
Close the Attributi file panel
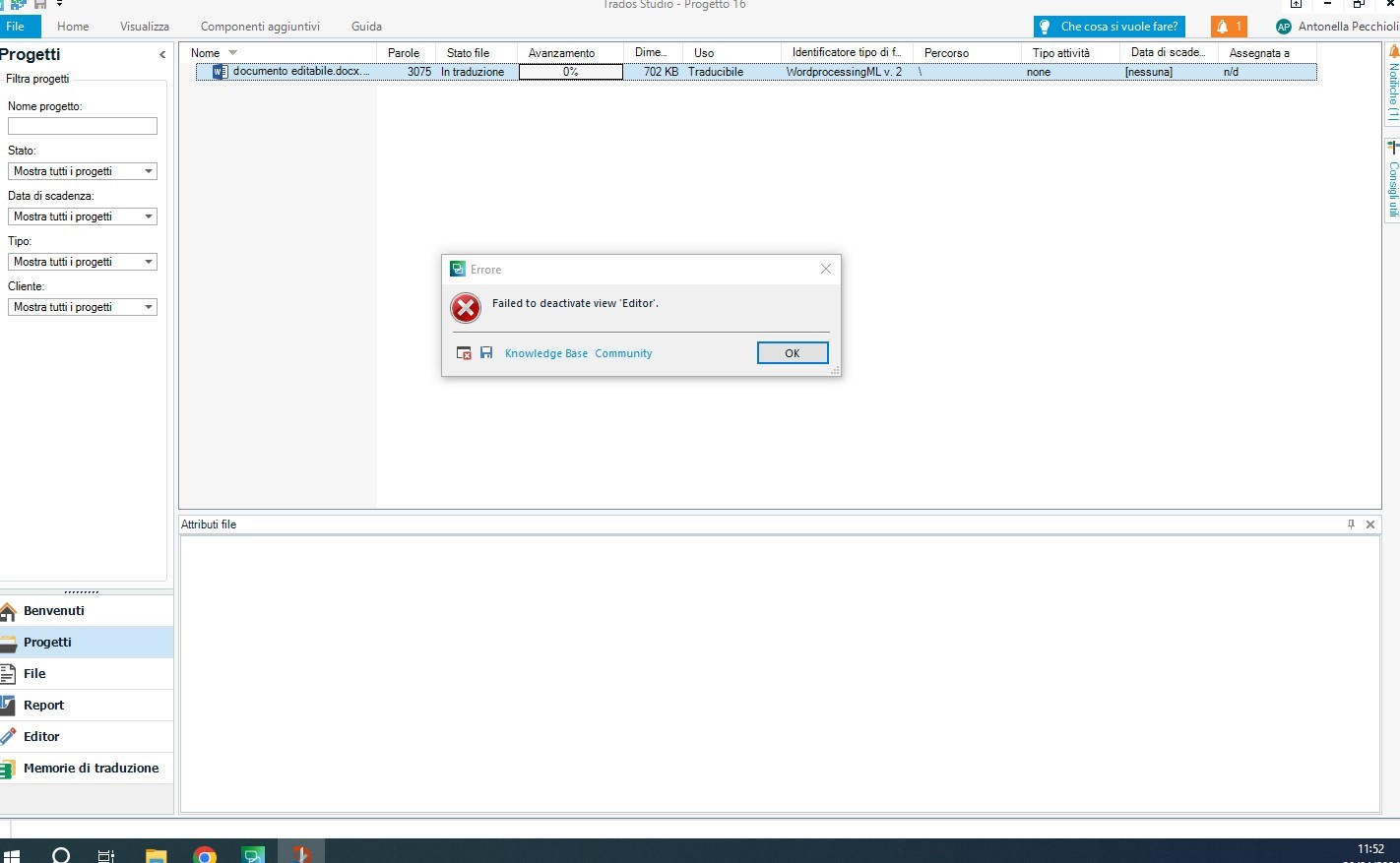[x=1370, y=524]
